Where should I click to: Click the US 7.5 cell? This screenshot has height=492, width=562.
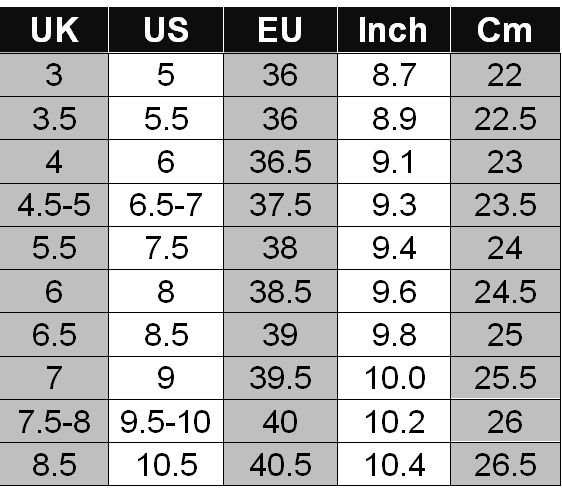[x=166, y=248]
